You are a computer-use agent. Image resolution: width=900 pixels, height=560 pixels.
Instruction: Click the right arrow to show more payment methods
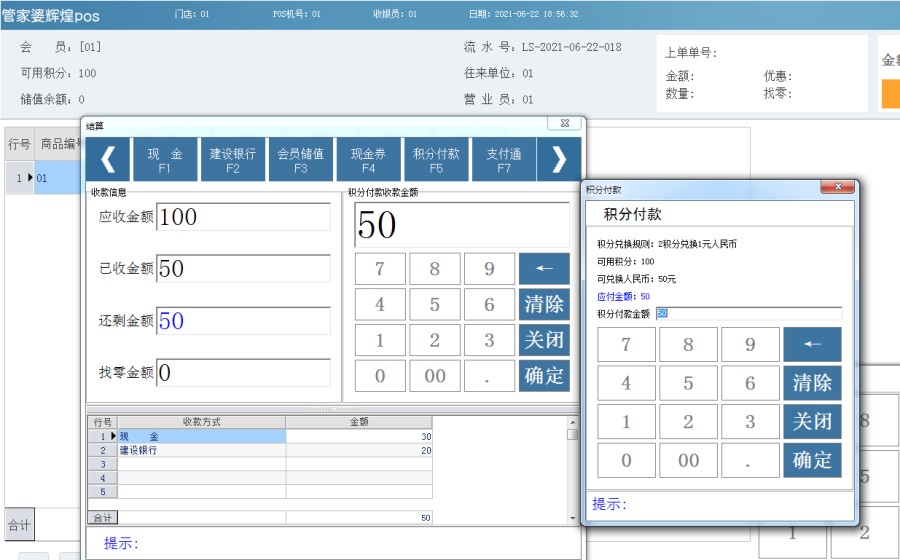(559, 160)
